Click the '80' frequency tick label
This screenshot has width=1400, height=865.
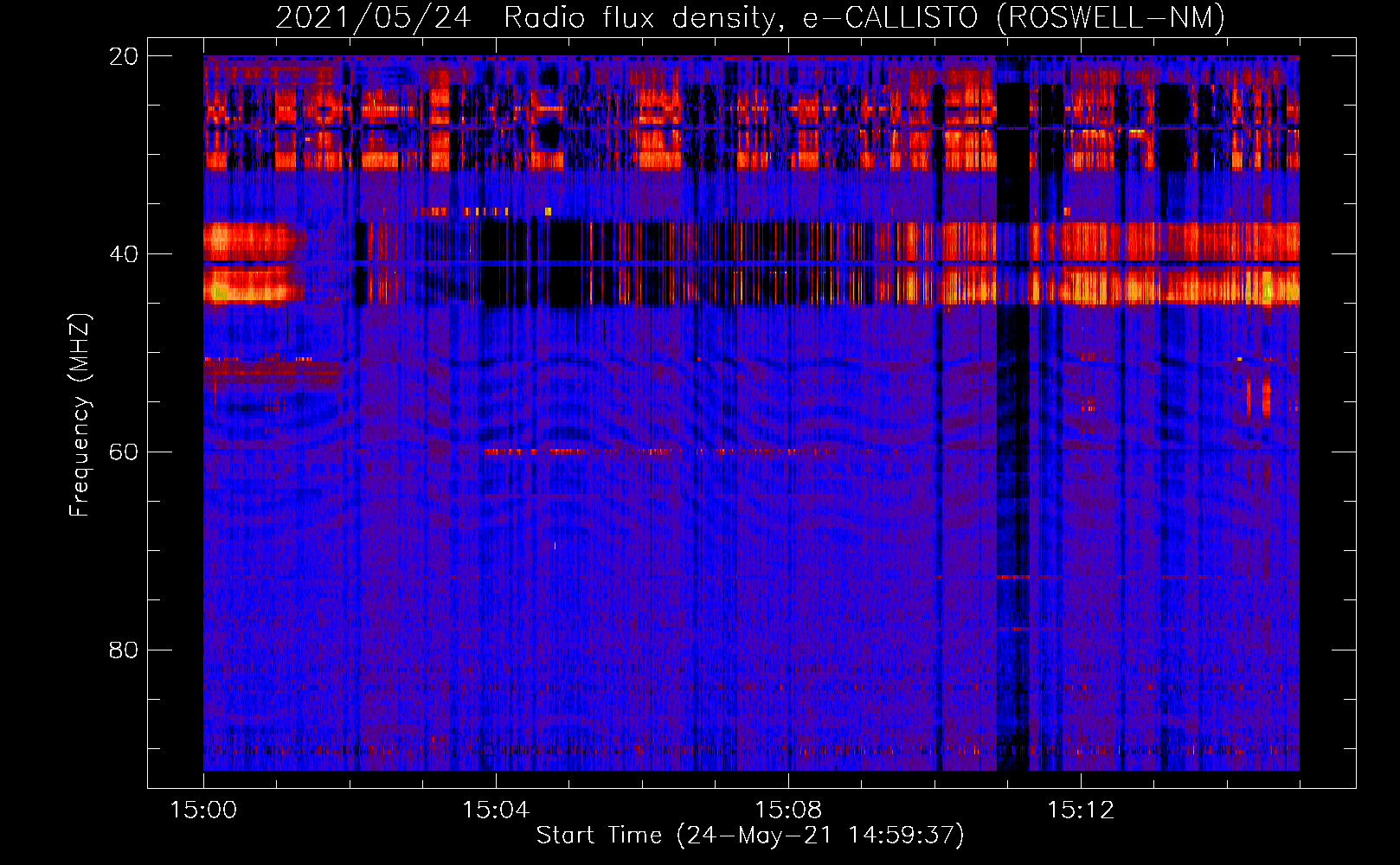124,650
